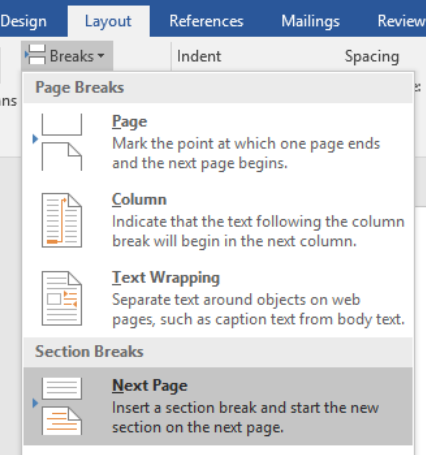Select the Column break icon
The image size is (426, 455).
(x=62, y=220)
